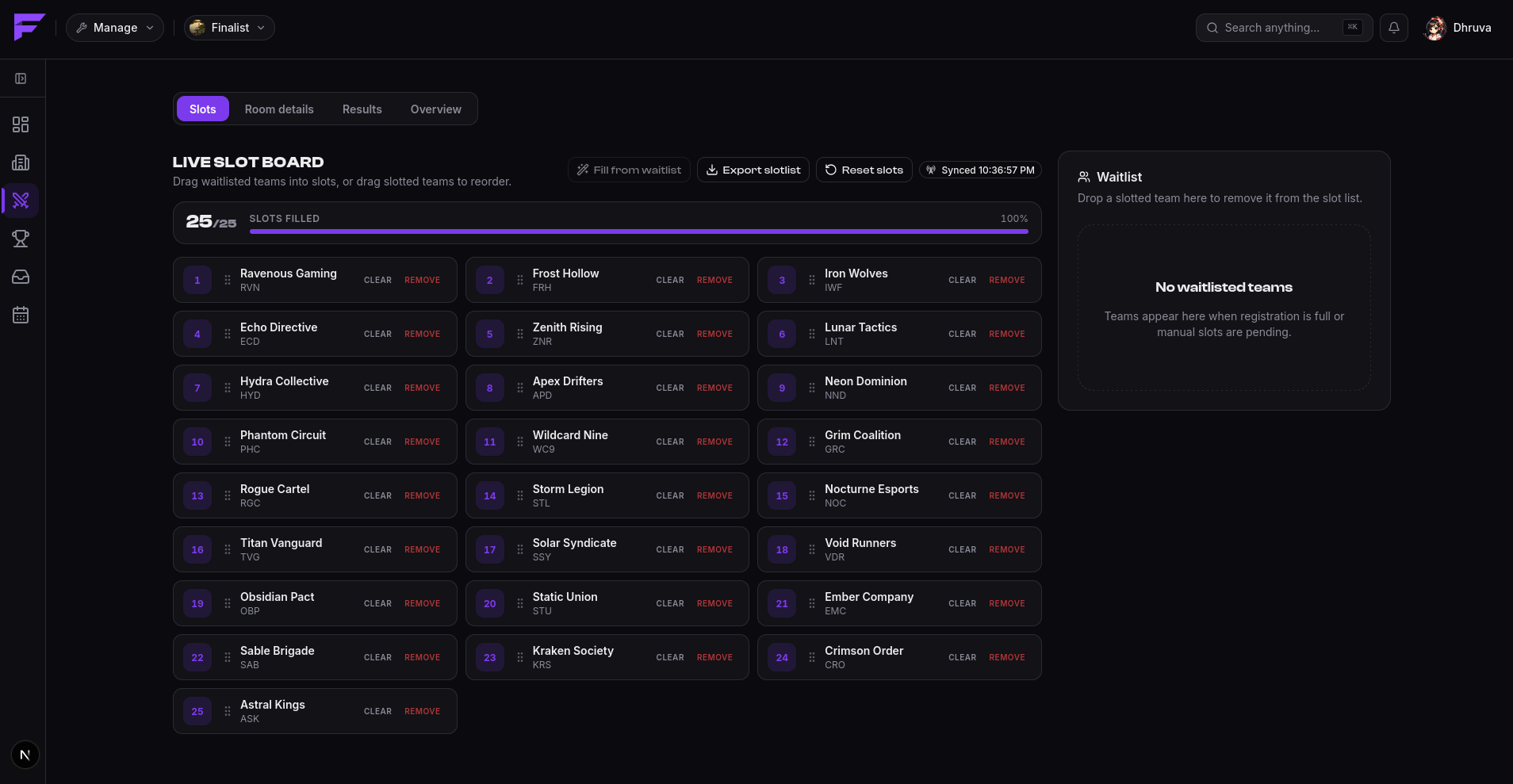Click the round N icon at bottom left

point(25,755)
